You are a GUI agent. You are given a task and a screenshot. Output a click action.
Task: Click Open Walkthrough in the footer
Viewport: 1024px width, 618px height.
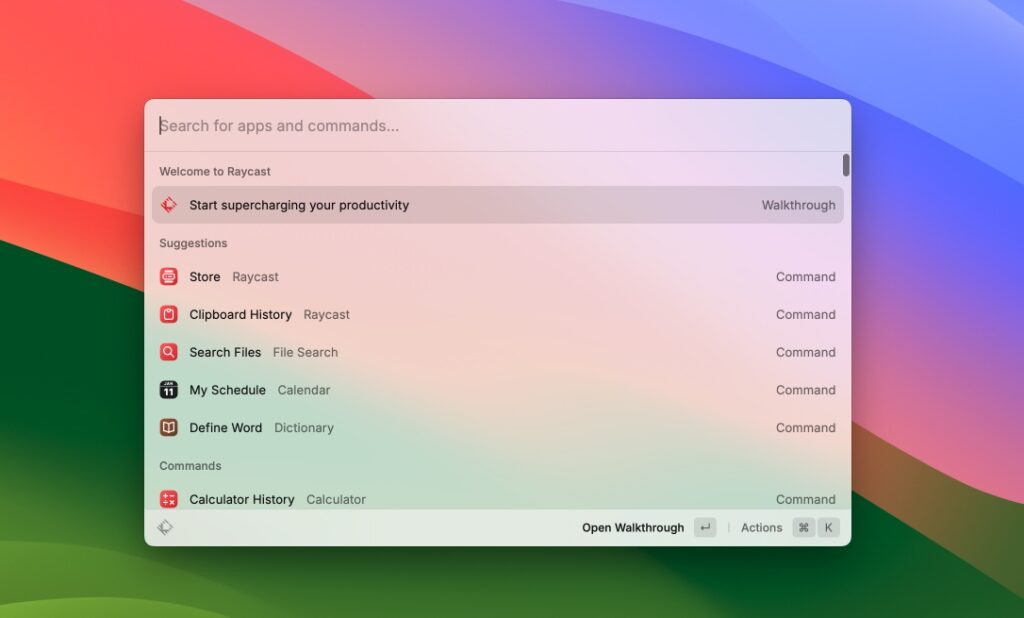(632, 527)
